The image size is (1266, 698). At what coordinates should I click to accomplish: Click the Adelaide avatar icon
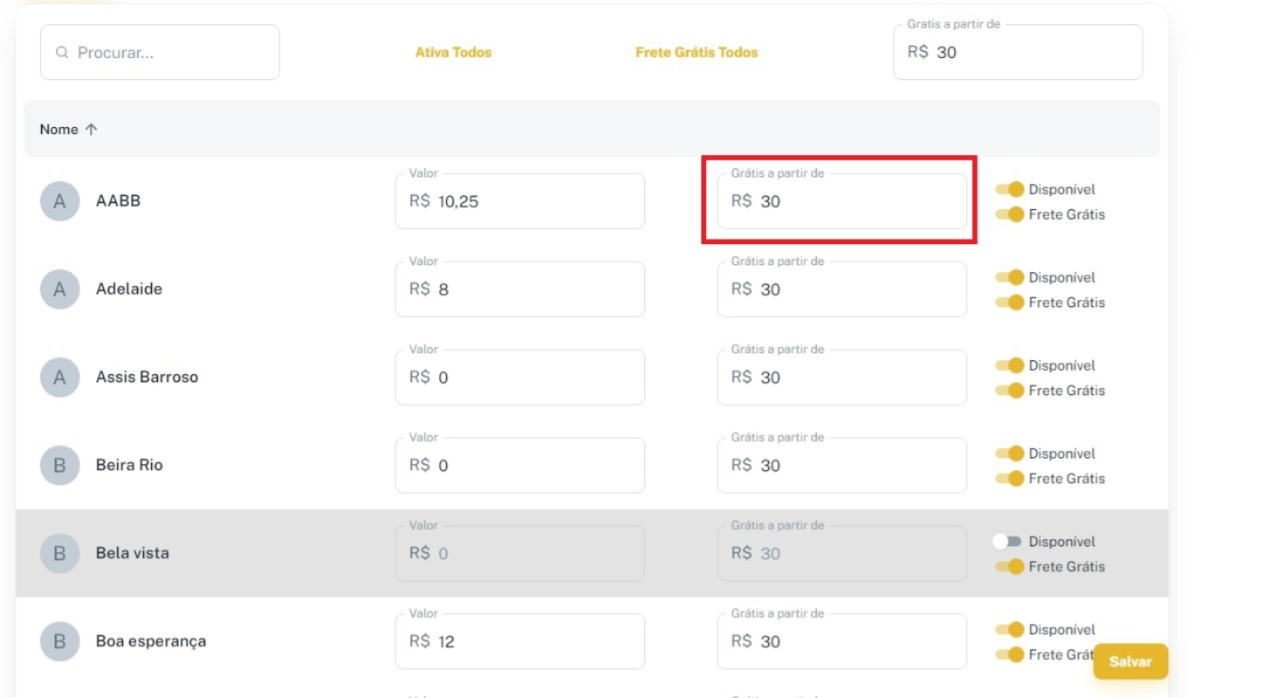pyautogui.click(x=59, y=289)
